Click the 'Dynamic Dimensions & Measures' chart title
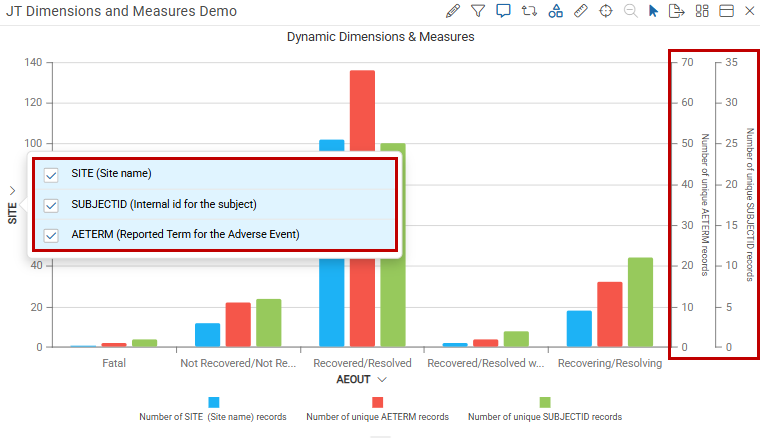Viewport: 760px width, 438px height. 380,37
